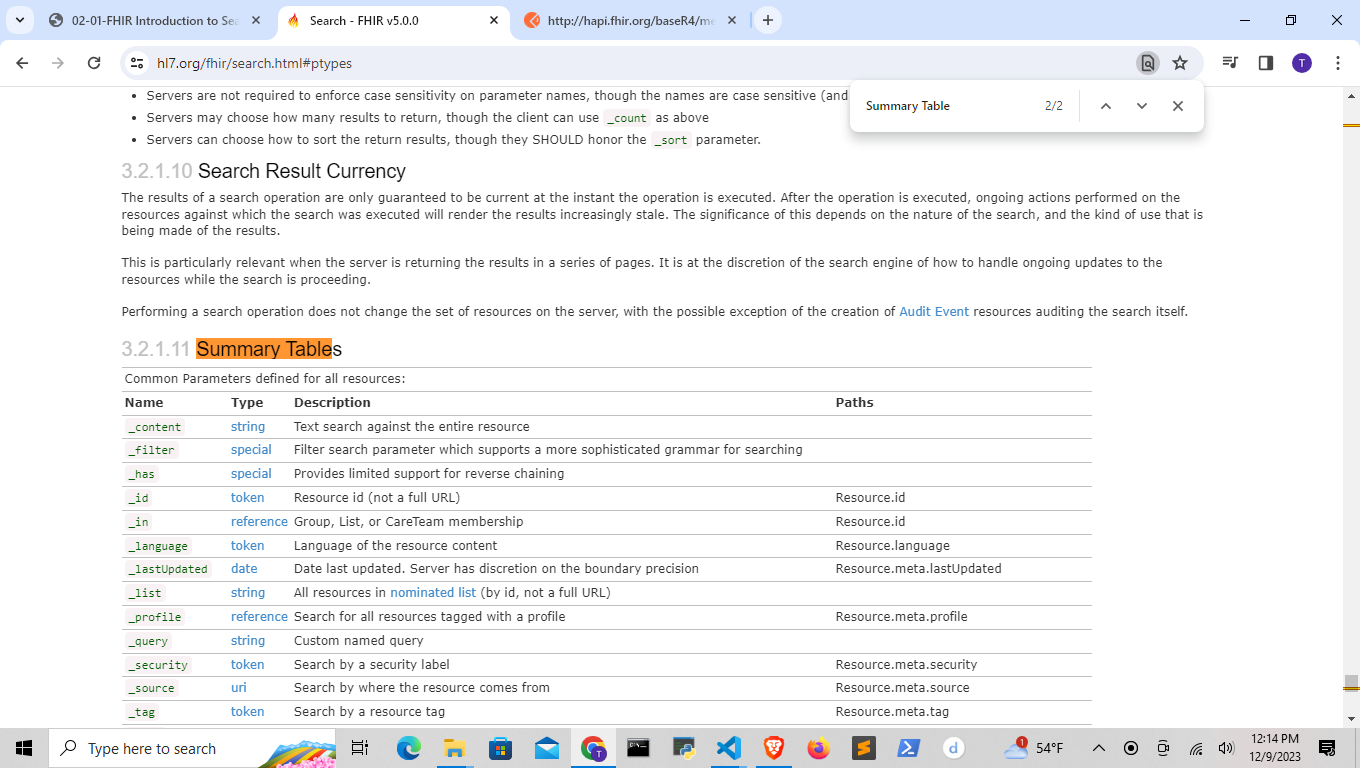The width and height of the screenshot is (1360, 768).
Task: Open the special type link for _filter
Action: [251, 450]
